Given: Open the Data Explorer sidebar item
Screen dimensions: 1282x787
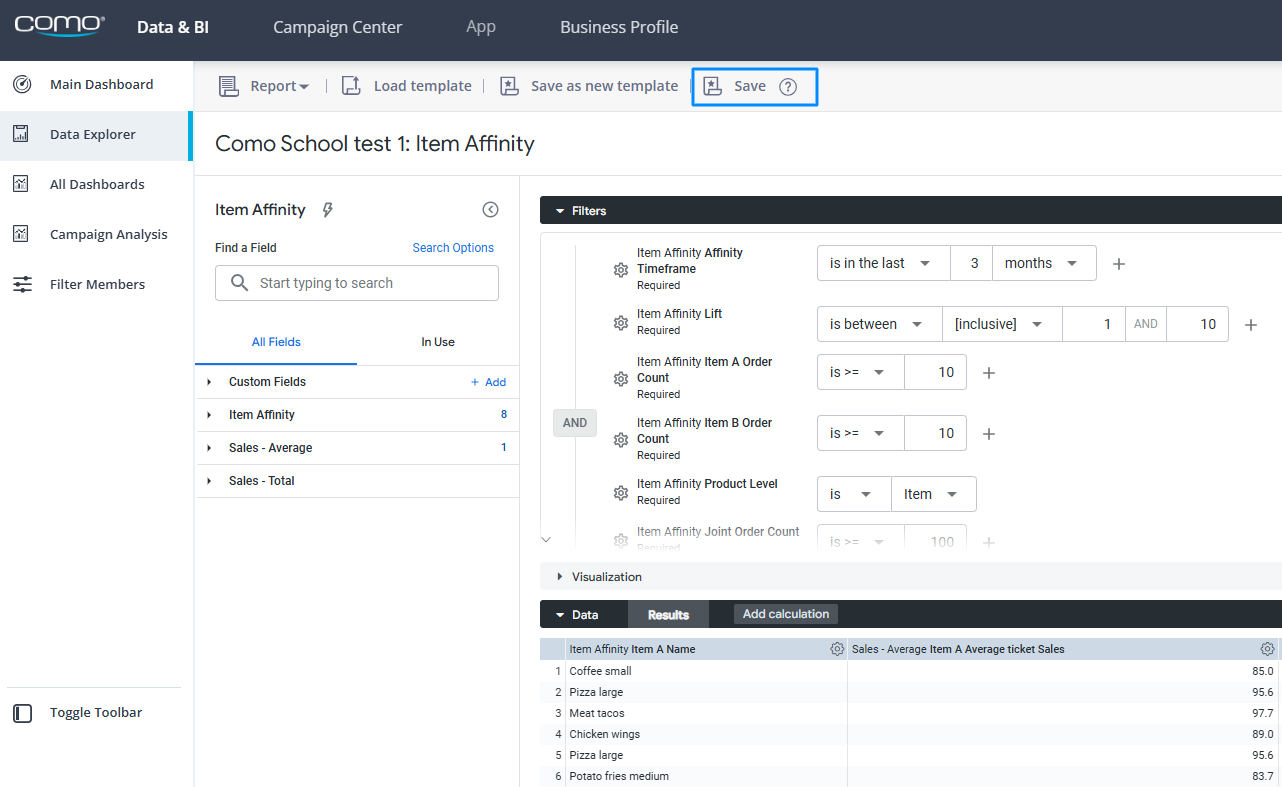Looking at the screenshot, I should pos(93,135).
